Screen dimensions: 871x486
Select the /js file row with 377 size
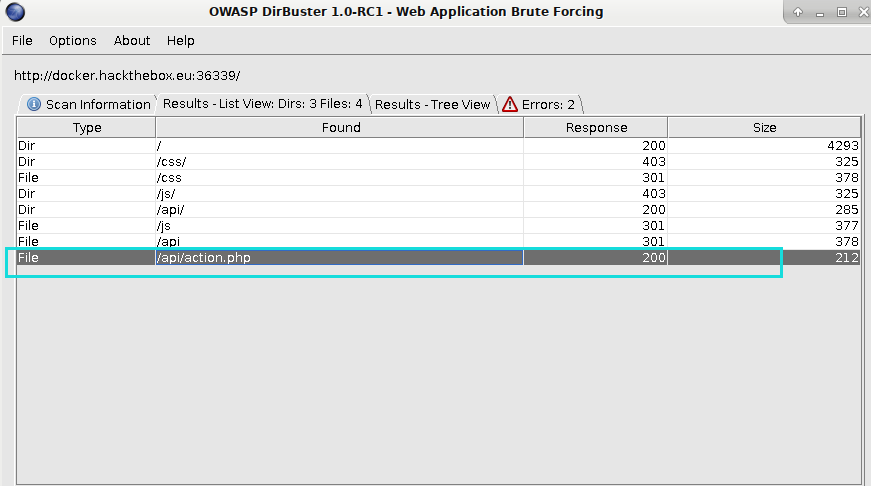439,226
